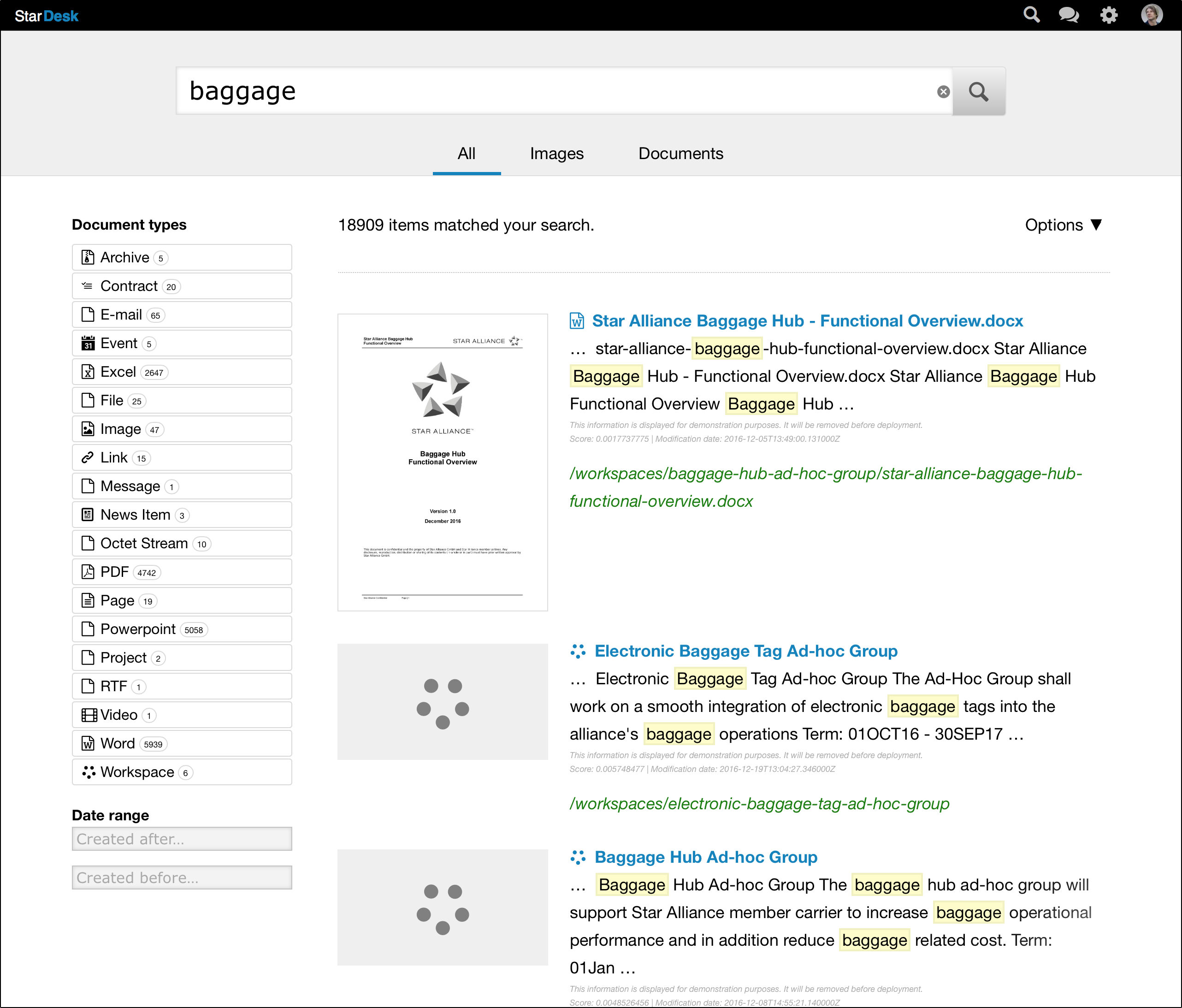
Task: Toggle the Workspace document type filter
Action: coord(182,772)
